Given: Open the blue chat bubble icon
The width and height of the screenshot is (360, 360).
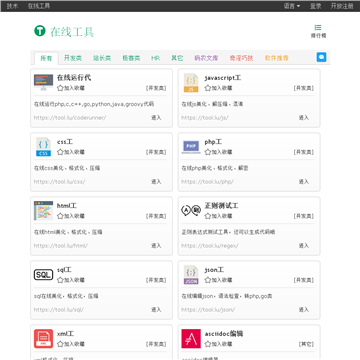Looking at the screenshot, I should pyautogui.click(x=321, y=57).
